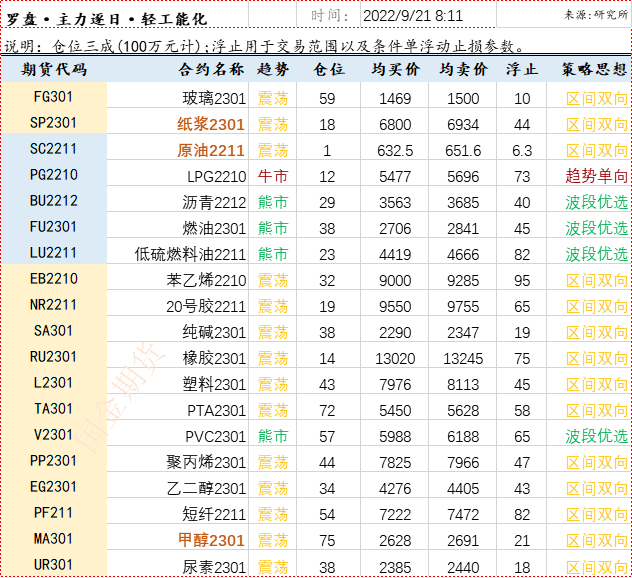Select the SP2301 futures code cell

(53, 123)
